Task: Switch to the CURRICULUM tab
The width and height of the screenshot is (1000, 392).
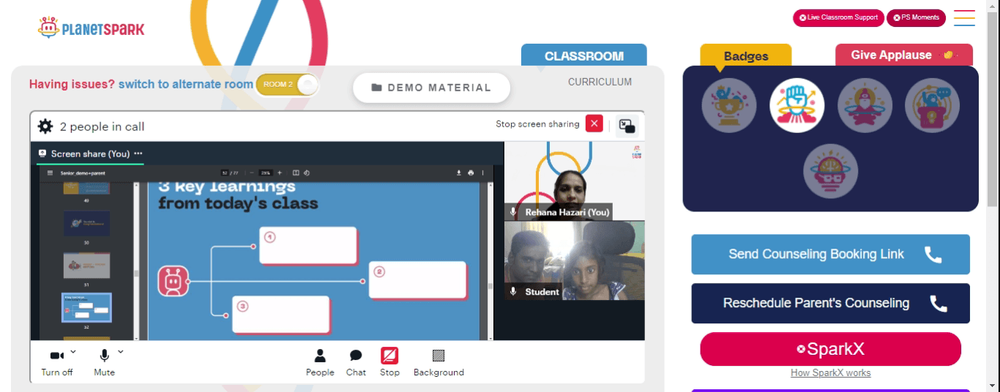Action: (x=600, y=82)
